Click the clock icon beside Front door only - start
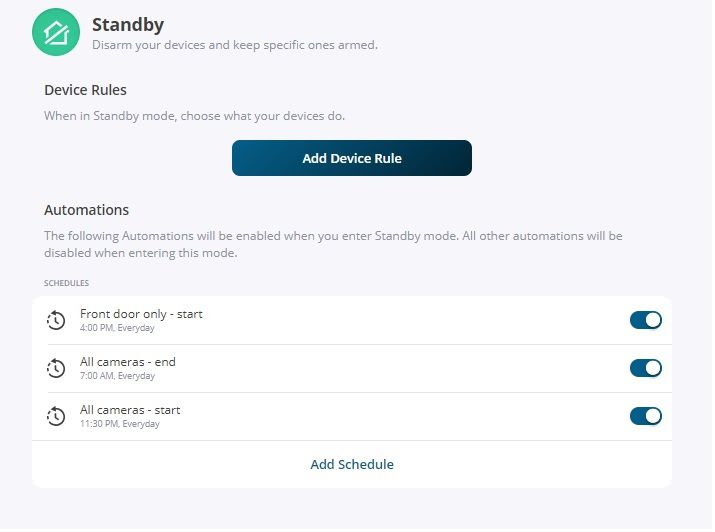 56,321
